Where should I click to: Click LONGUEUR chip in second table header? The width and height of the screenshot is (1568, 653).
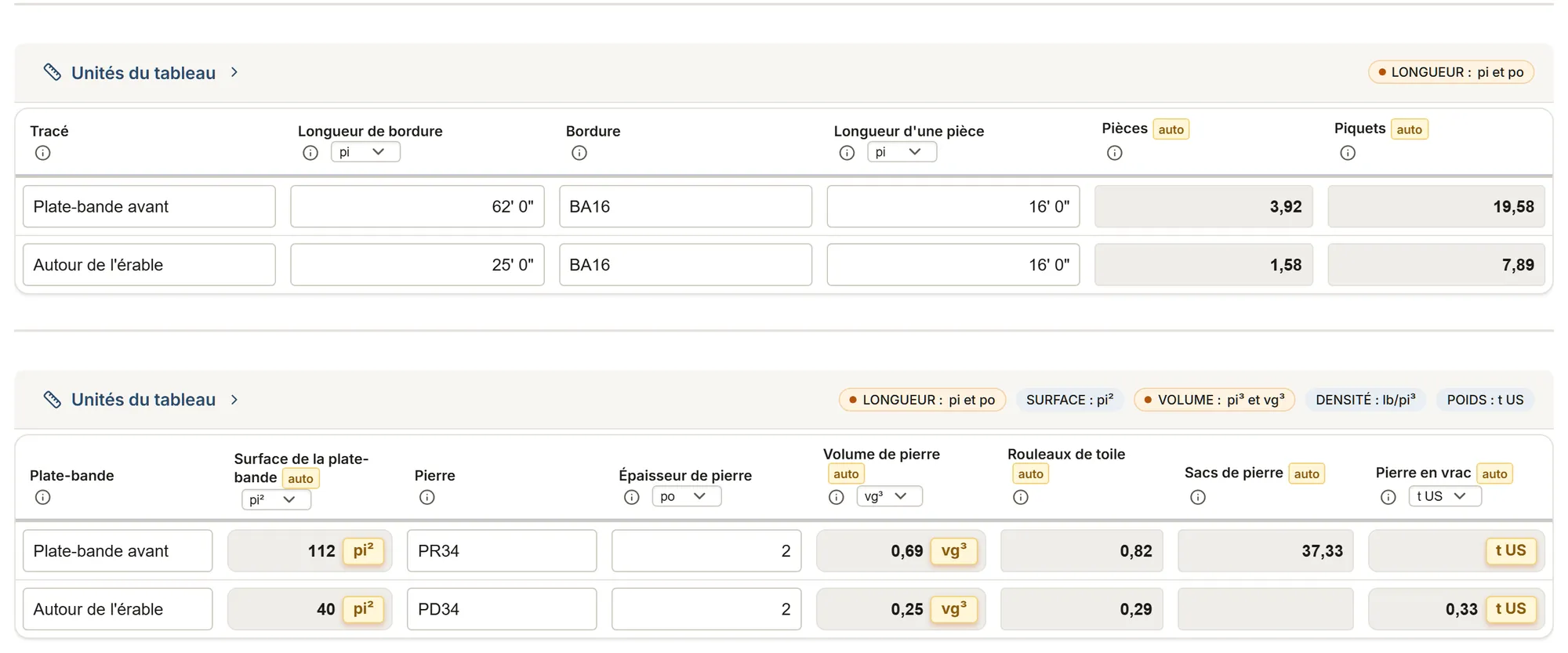[922, 400]
